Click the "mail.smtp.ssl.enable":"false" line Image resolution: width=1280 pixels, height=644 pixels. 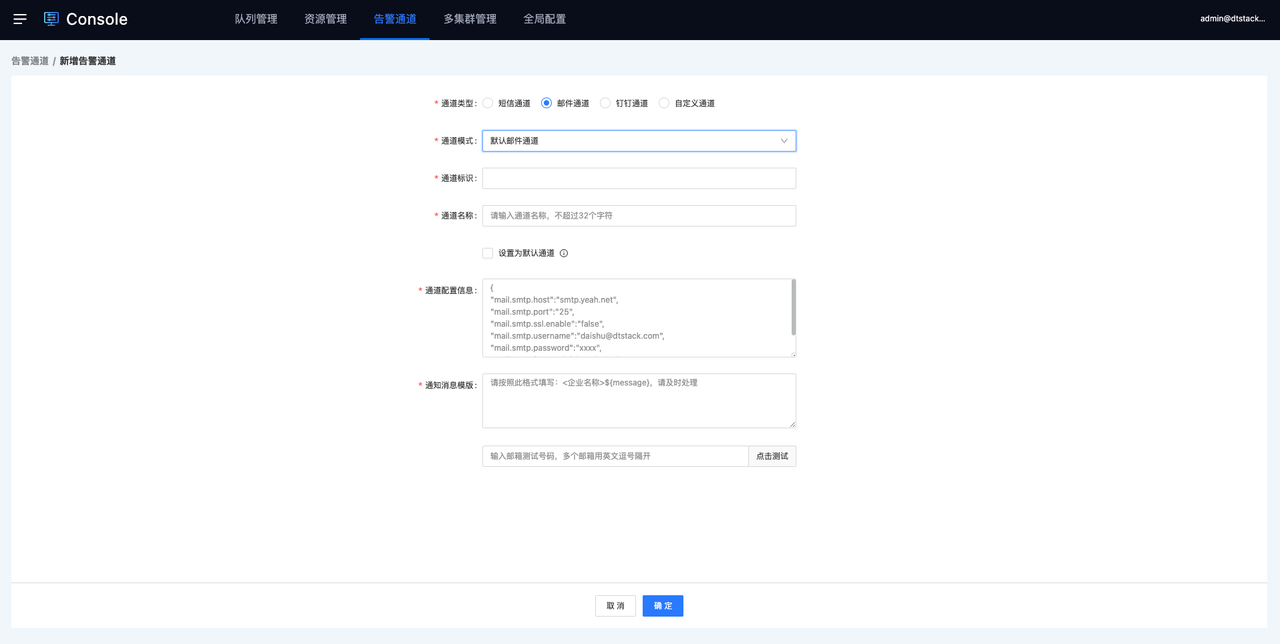click(x=548, y=324)
